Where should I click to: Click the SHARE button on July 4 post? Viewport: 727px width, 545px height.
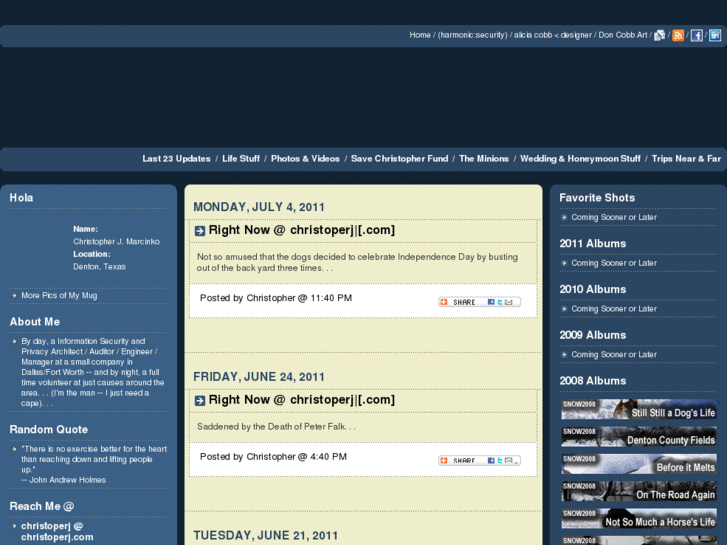(479, 302)
